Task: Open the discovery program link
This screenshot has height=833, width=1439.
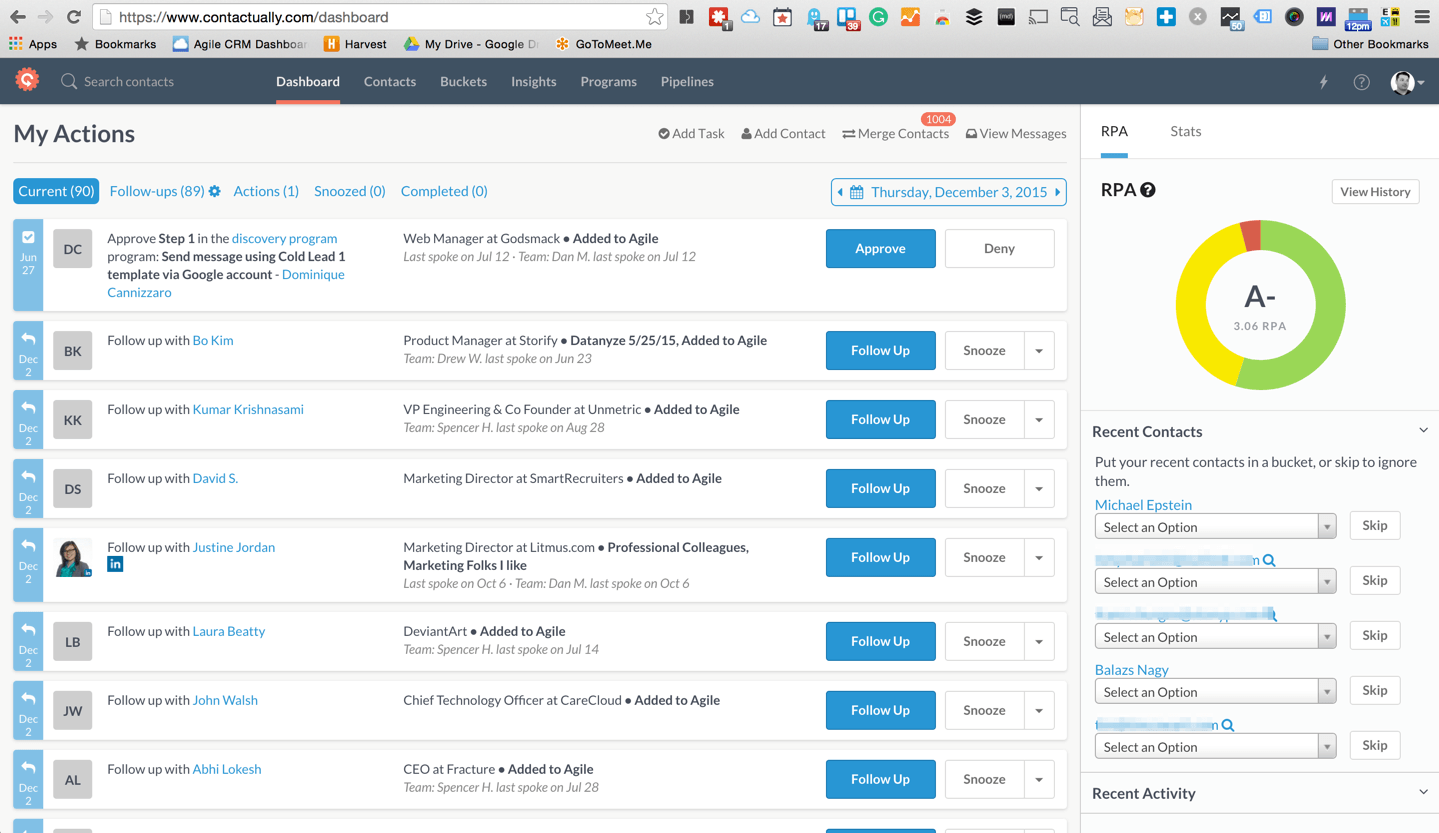Action: [284, 239]
